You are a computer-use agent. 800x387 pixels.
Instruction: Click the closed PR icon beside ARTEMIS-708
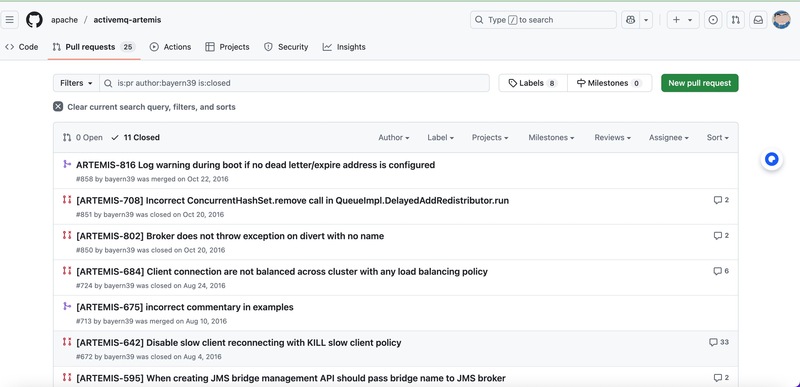(x=67, y=200)
